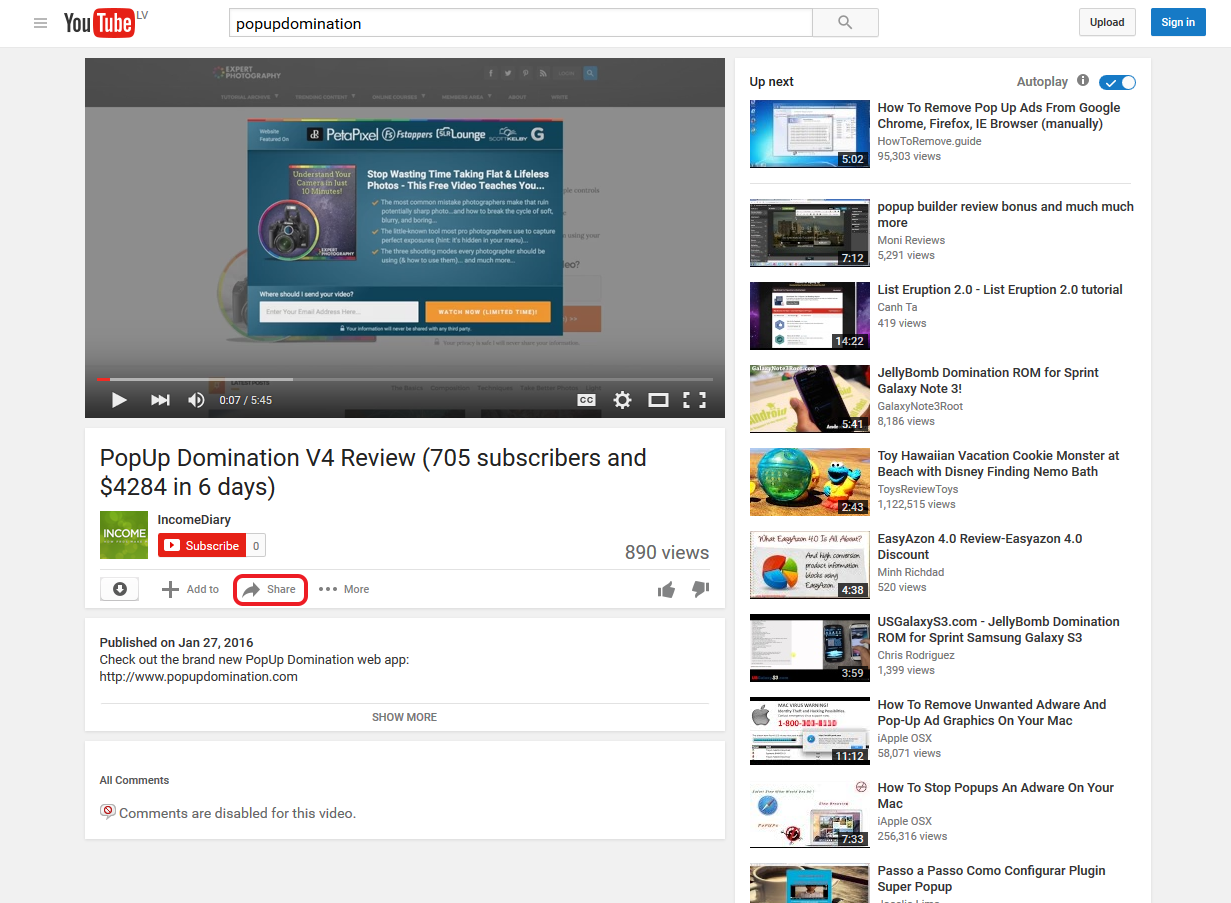Open the IncomeDiary channel avatar

tap(124, 535)
